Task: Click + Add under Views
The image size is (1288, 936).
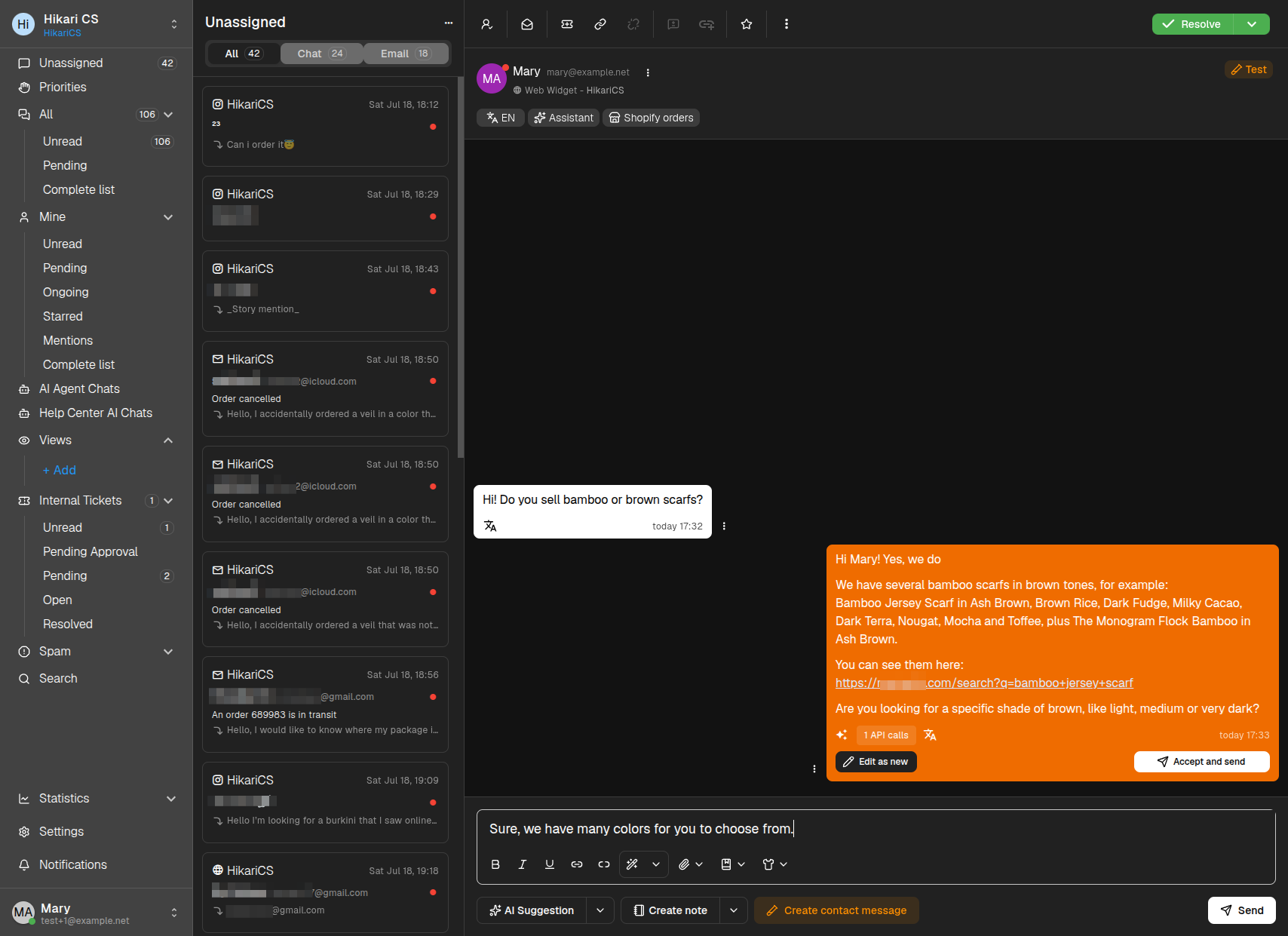Action: point(60,471)
